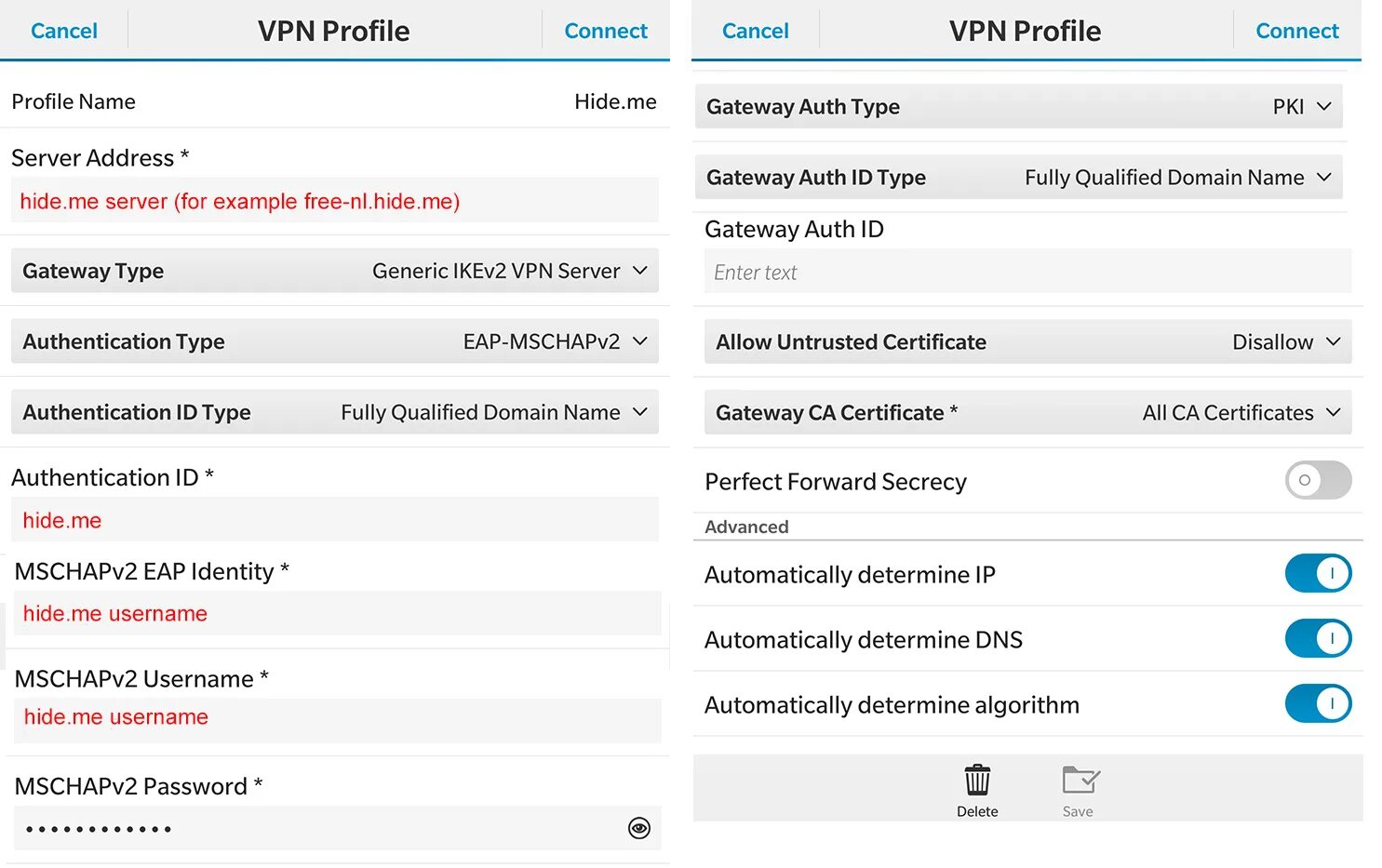Click the Delete trash can icon

pos(977,781)
